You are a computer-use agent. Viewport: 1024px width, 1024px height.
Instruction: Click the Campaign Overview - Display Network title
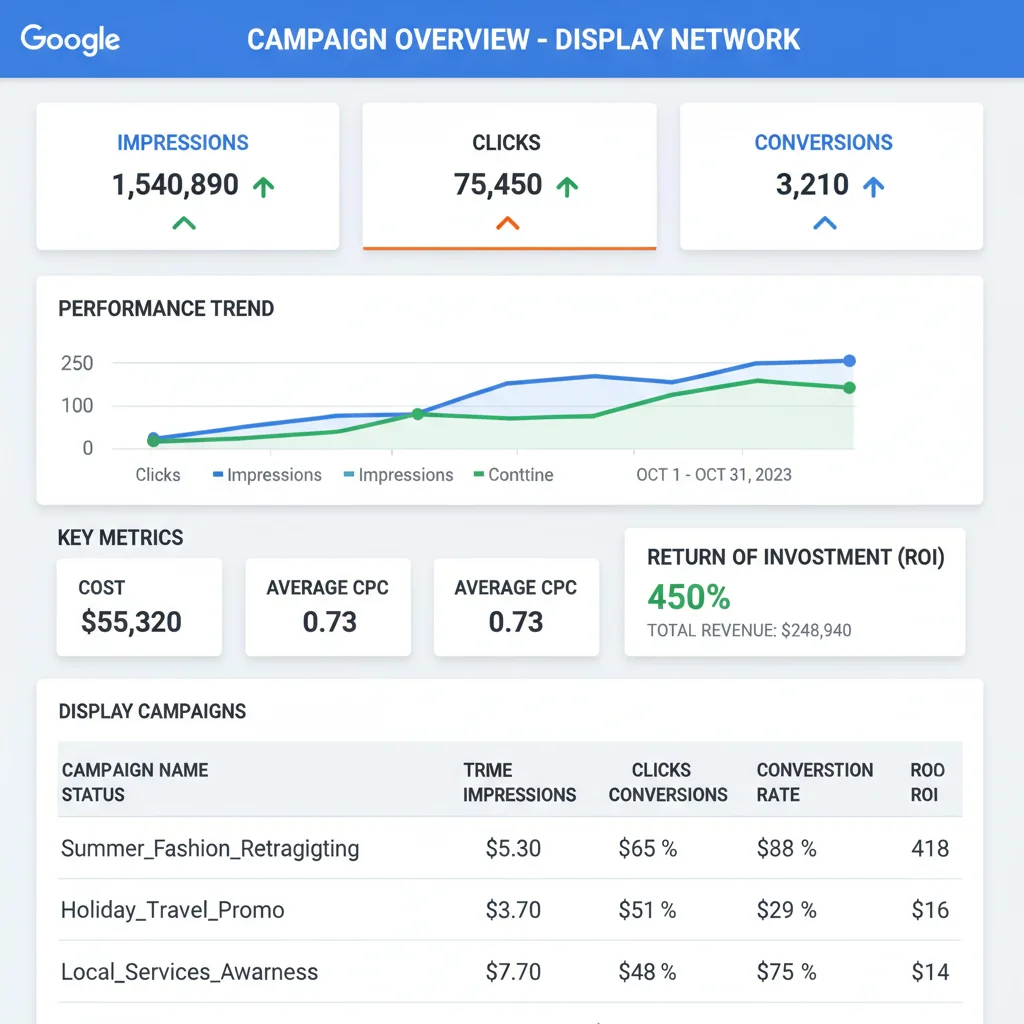click(523, 39)
